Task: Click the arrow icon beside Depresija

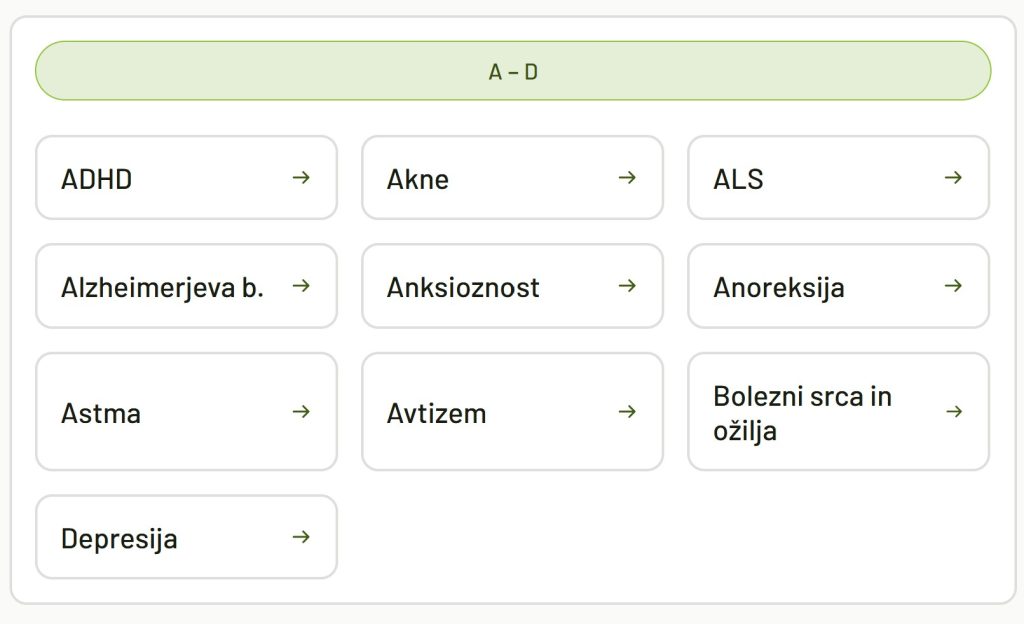Action: pos(300,537)
